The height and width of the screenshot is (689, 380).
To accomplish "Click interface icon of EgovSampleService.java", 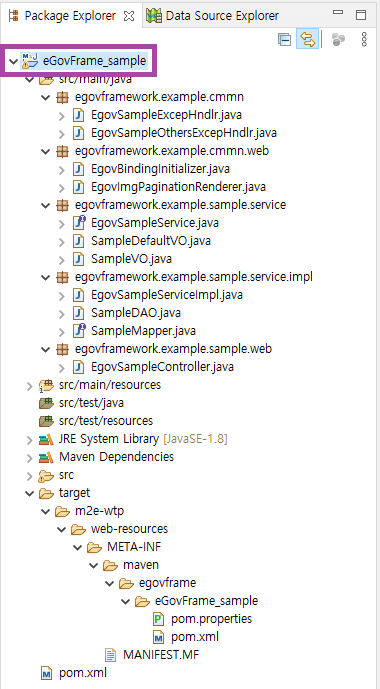I will [x=79, y=223].
